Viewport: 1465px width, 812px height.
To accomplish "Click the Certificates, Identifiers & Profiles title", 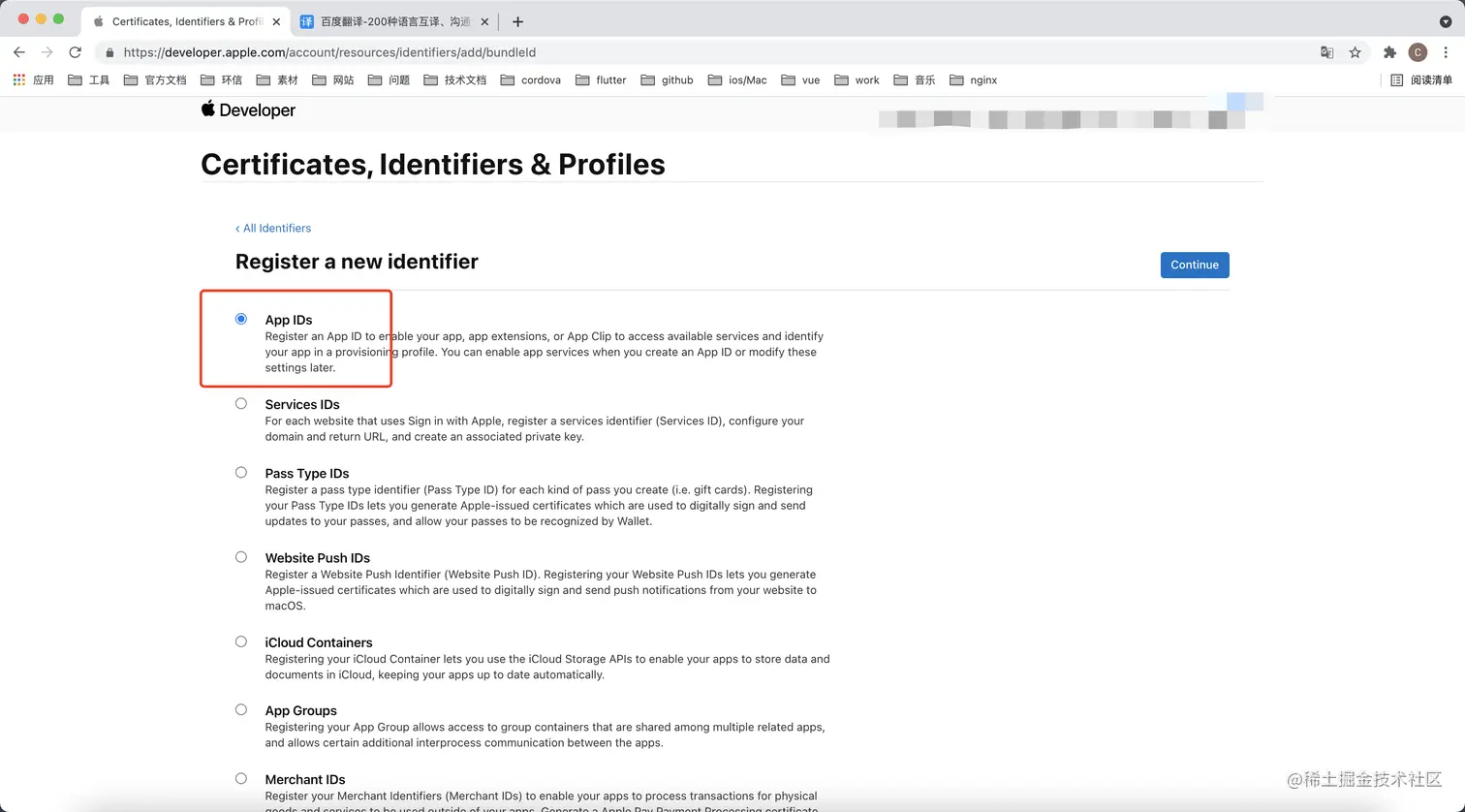I will pos(433,164).
